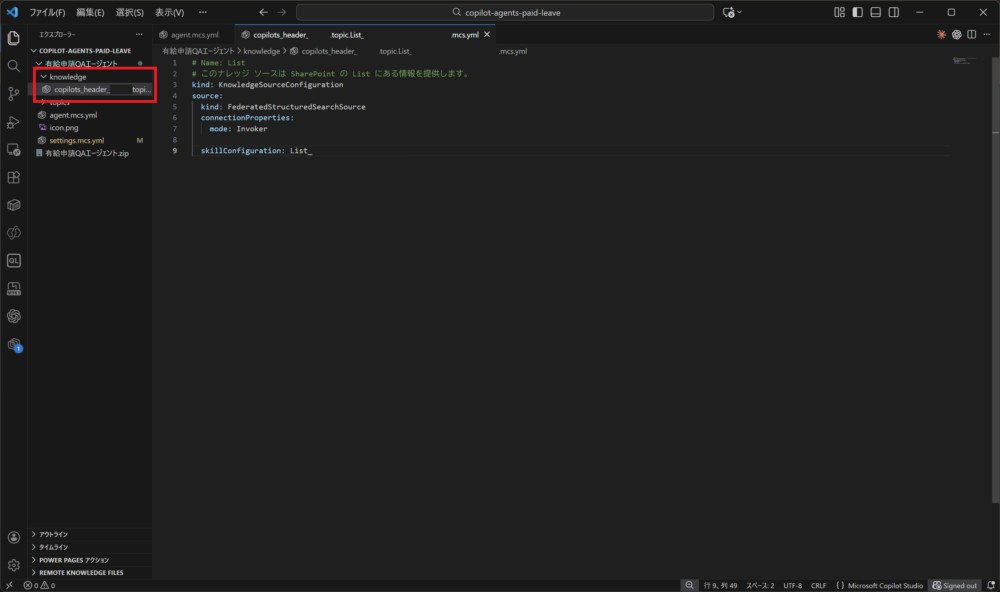The image size is (1000, 592).
Task: Click the Claude starburst icon in editor toolbar
Action: click(941, 34)
